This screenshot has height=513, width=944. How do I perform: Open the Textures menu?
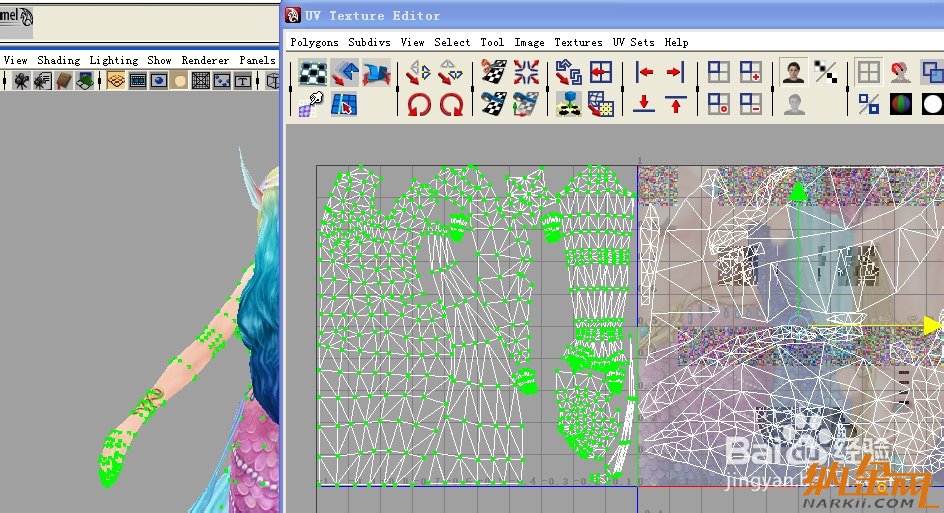click(578, 42)
